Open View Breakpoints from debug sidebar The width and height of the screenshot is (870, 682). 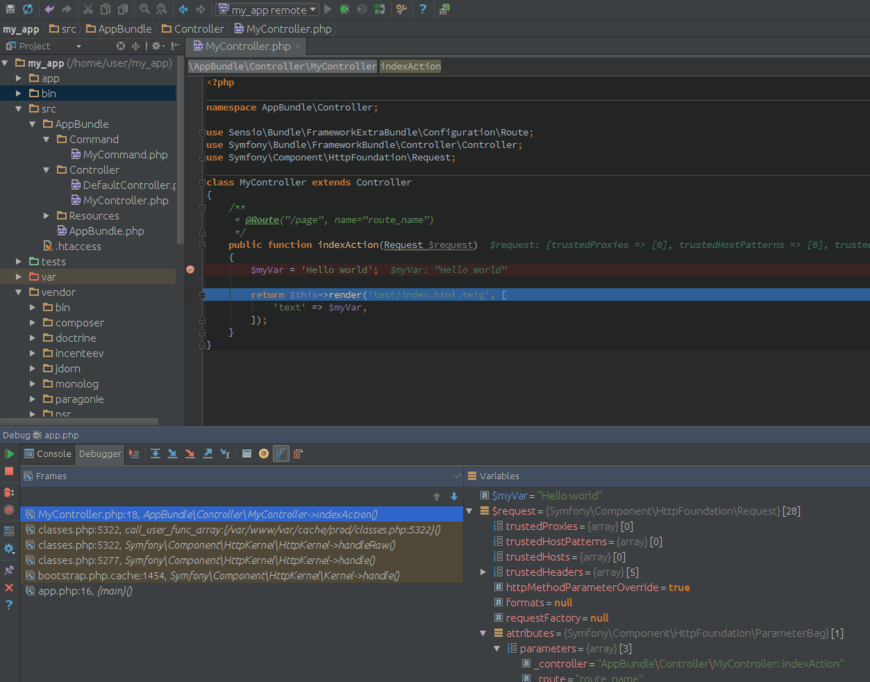(x=9, y=492)
